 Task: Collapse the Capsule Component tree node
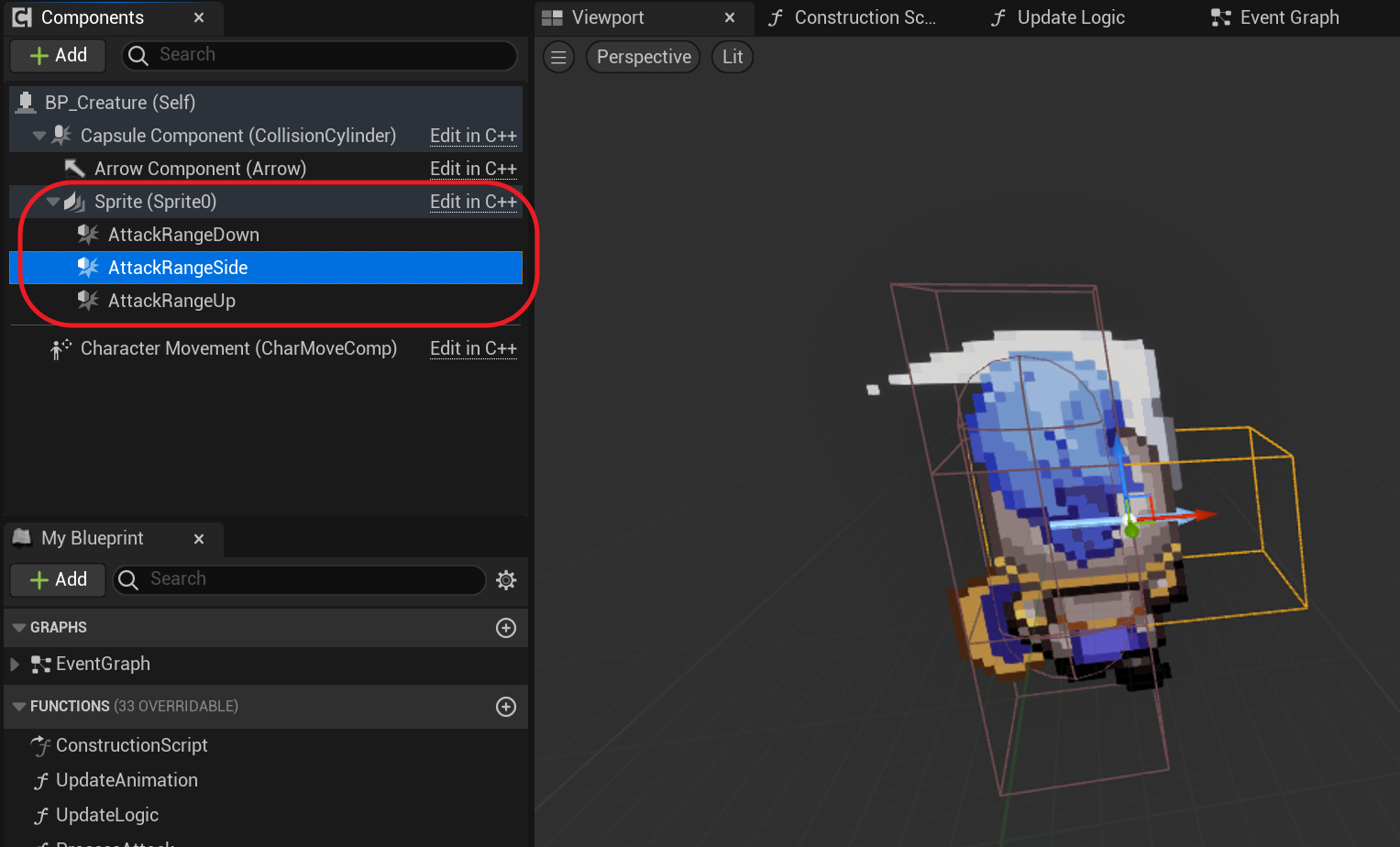coord(39,136)
